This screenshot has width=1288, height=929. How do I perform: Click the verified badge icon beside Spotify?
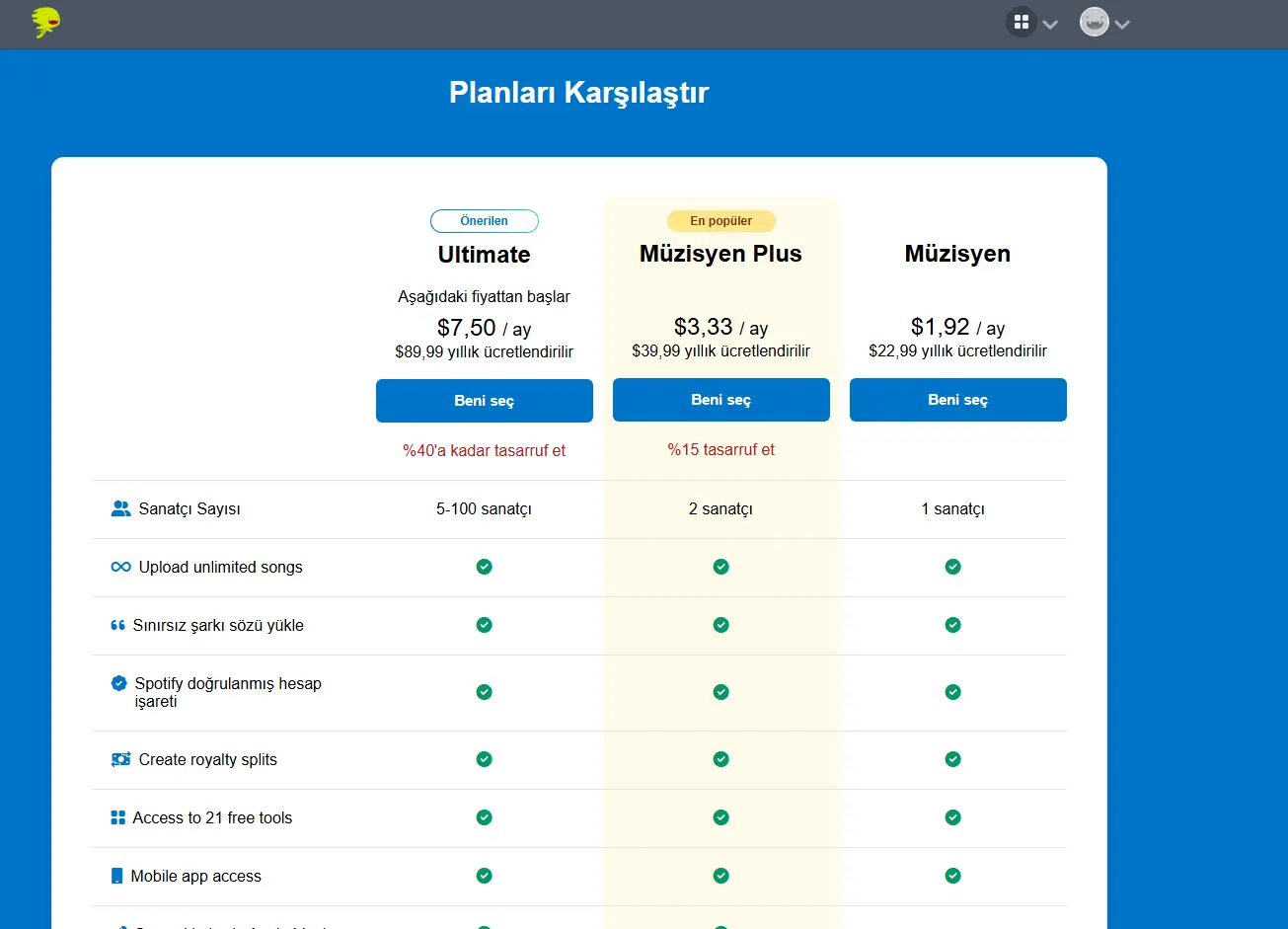[119, 683]
